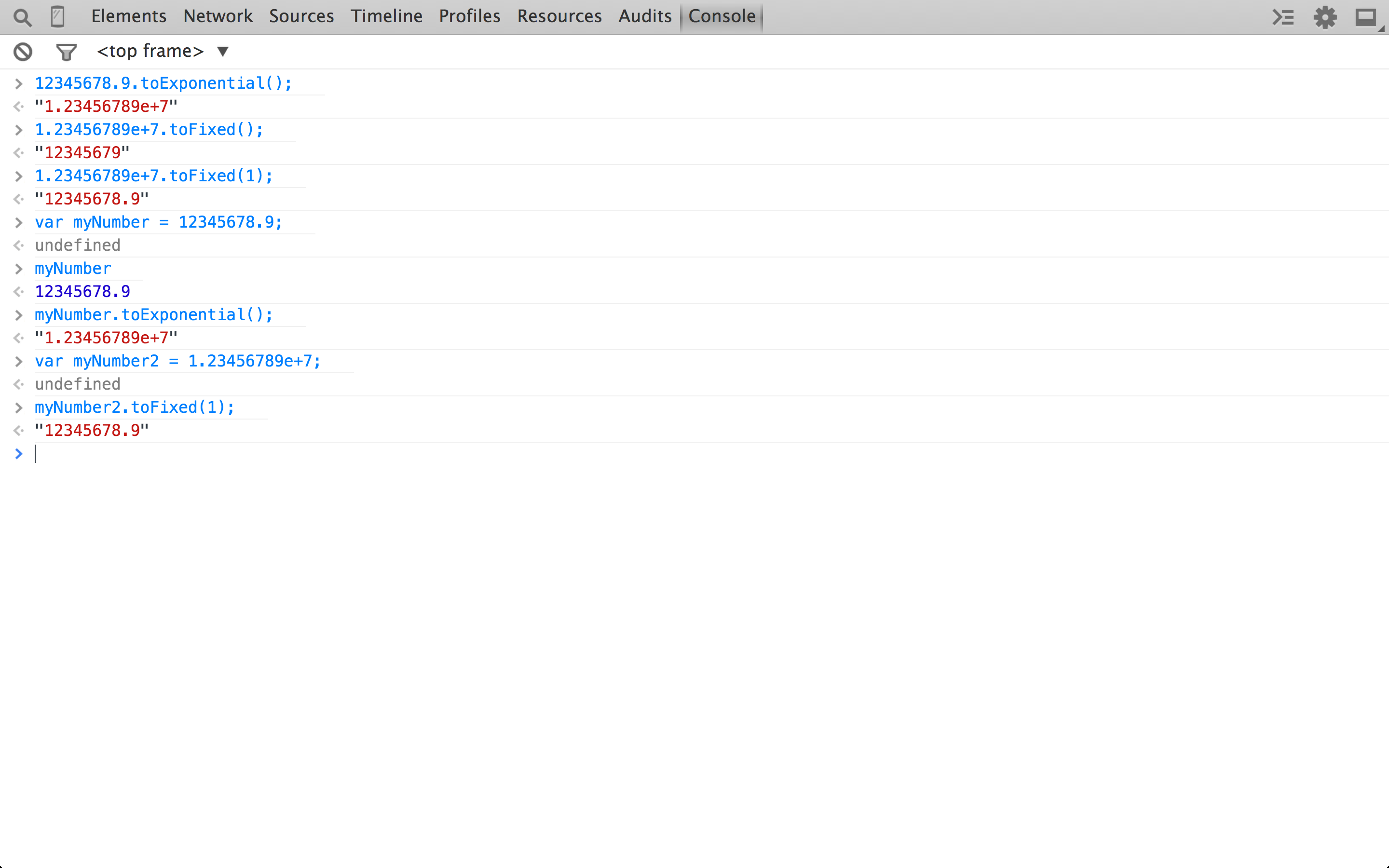Clear the console log with the clear icon

coord(23,52)
